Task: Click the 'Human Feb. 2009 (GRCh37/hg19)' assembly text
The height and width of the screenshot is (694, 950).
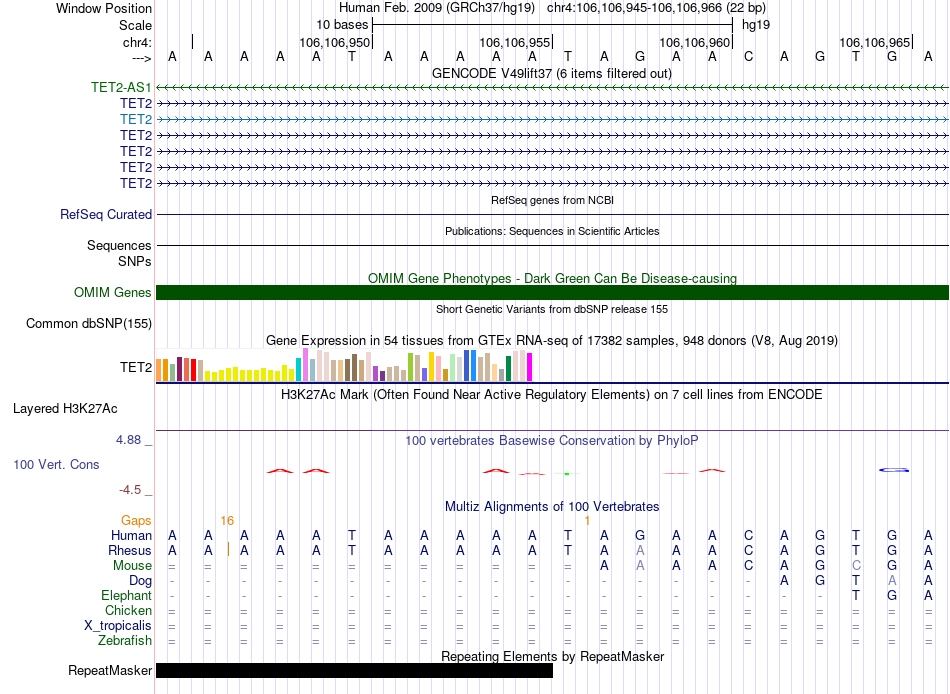Action: click(x=437, y=8)
